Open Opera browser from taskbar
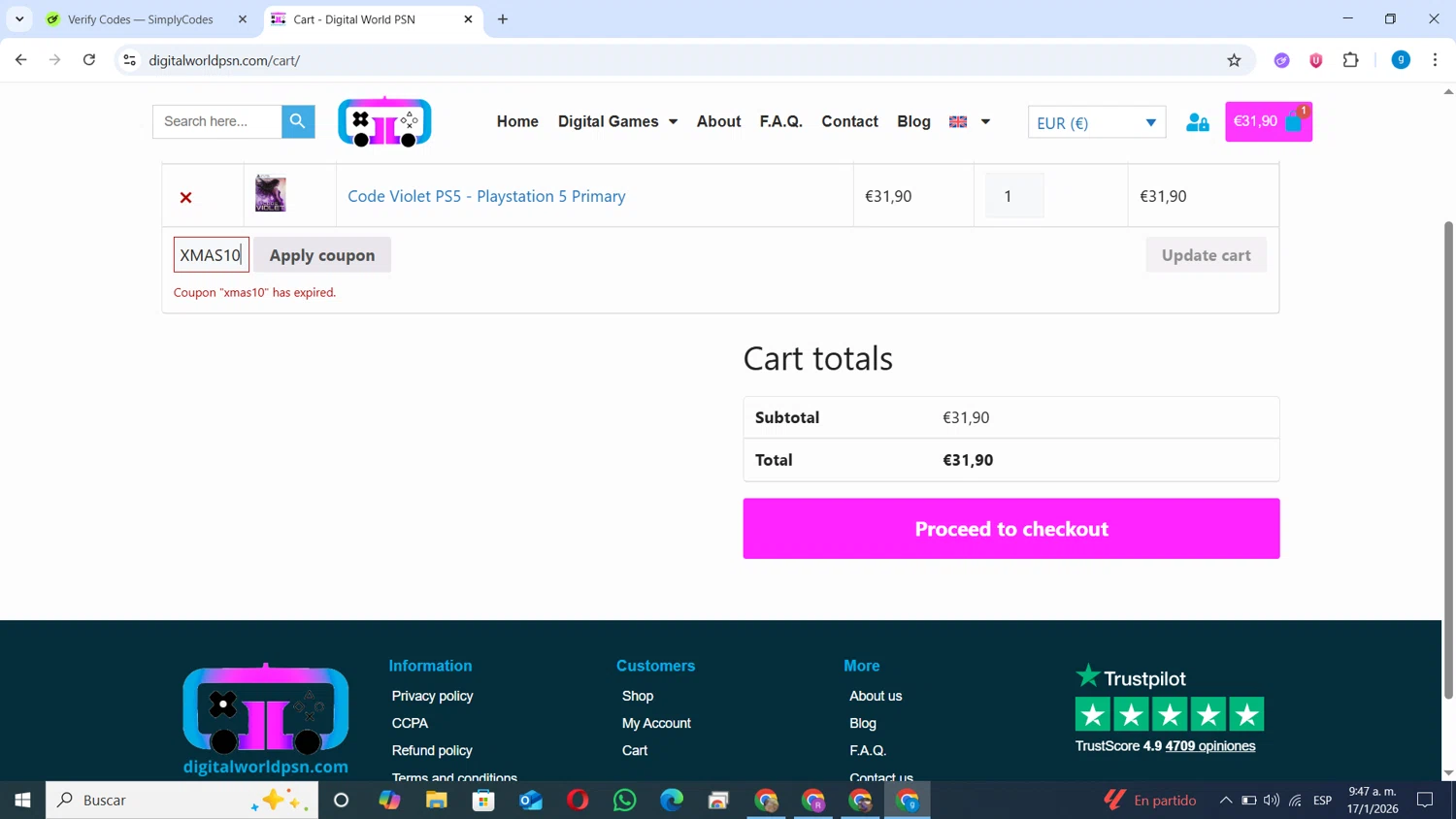The width and height of the screenshot is (1456, 819). pos(578,800)
